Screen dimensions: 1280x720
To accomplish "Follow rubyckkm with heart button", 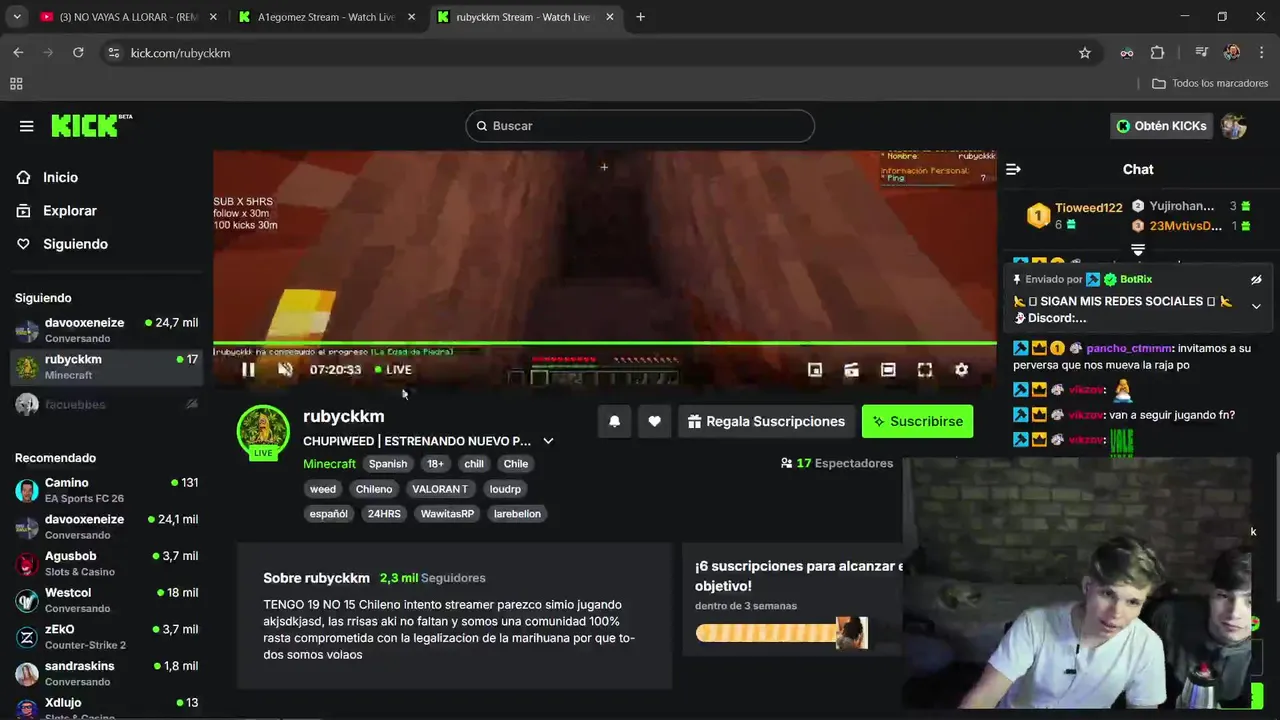I will click(x=654, y=422).
